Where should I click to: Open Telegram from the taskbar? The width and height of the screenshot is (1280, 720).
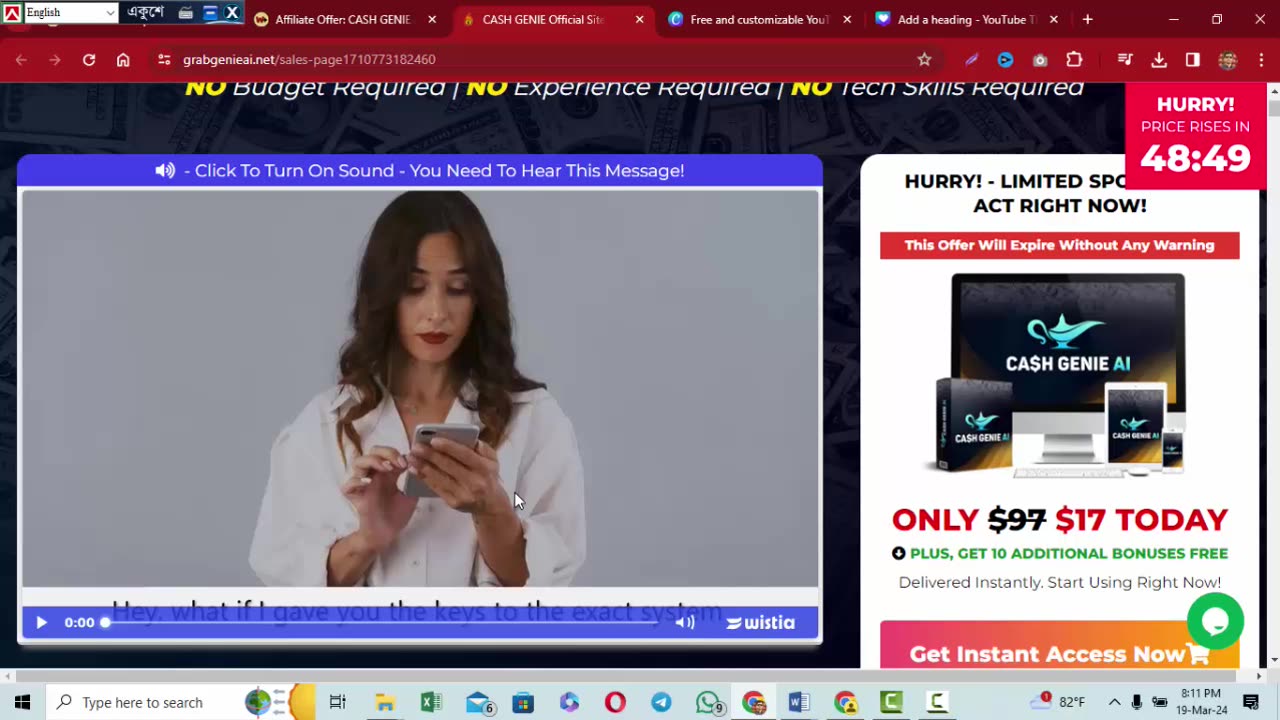point(661,702)
